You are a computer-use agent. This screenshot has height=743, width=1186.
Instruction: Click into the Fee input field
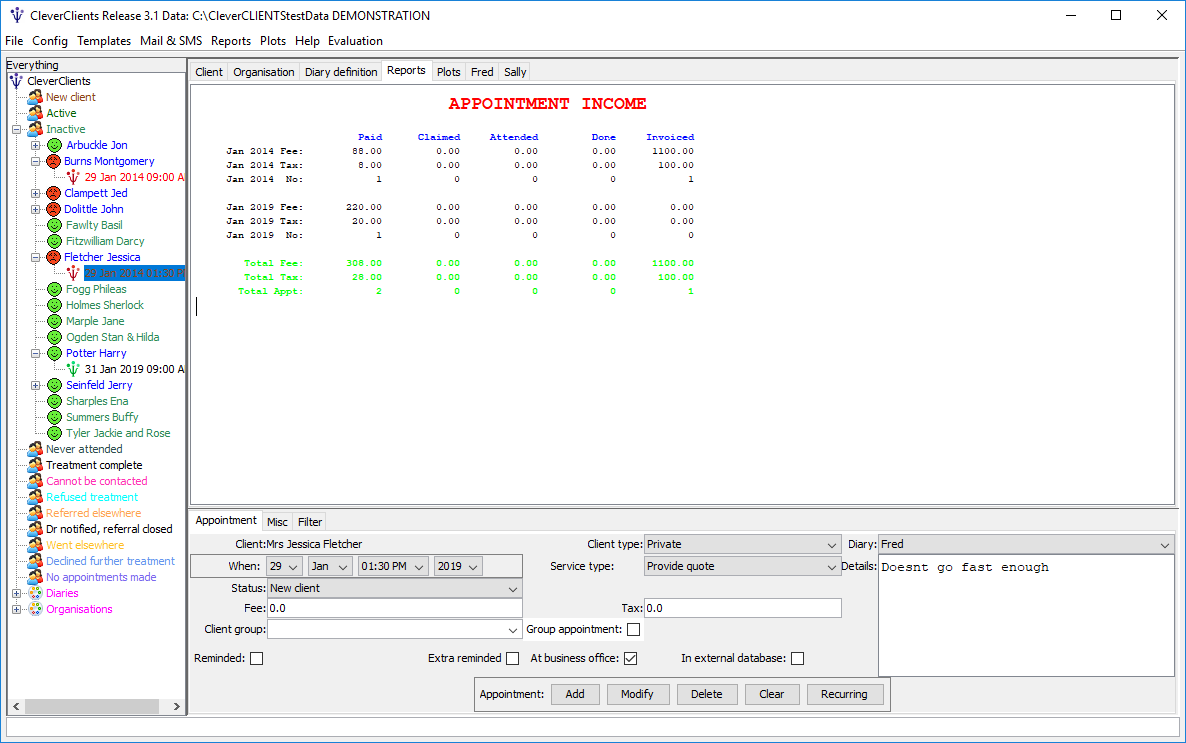(394, 608)
